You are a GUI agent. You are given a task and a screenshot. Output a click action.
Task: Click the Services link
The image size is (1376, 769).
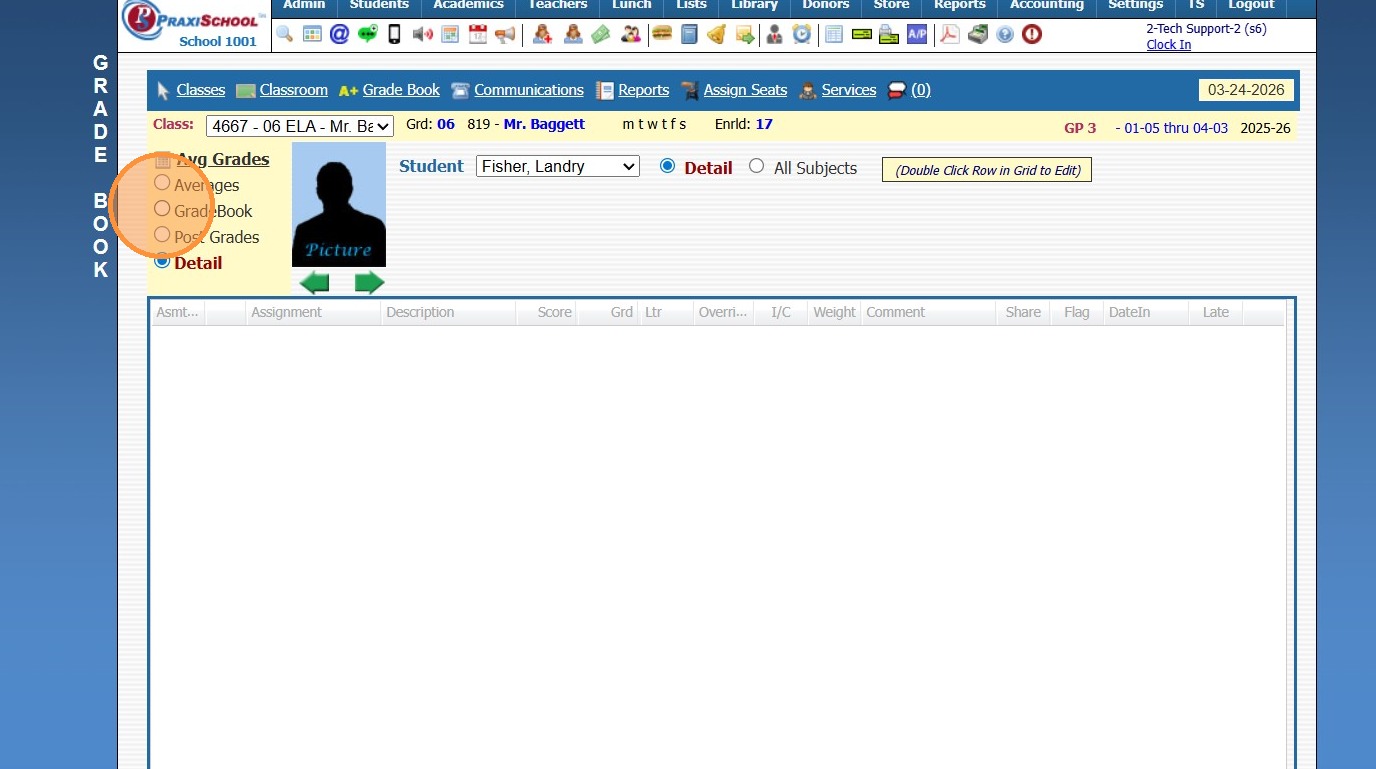click(849, 90)
